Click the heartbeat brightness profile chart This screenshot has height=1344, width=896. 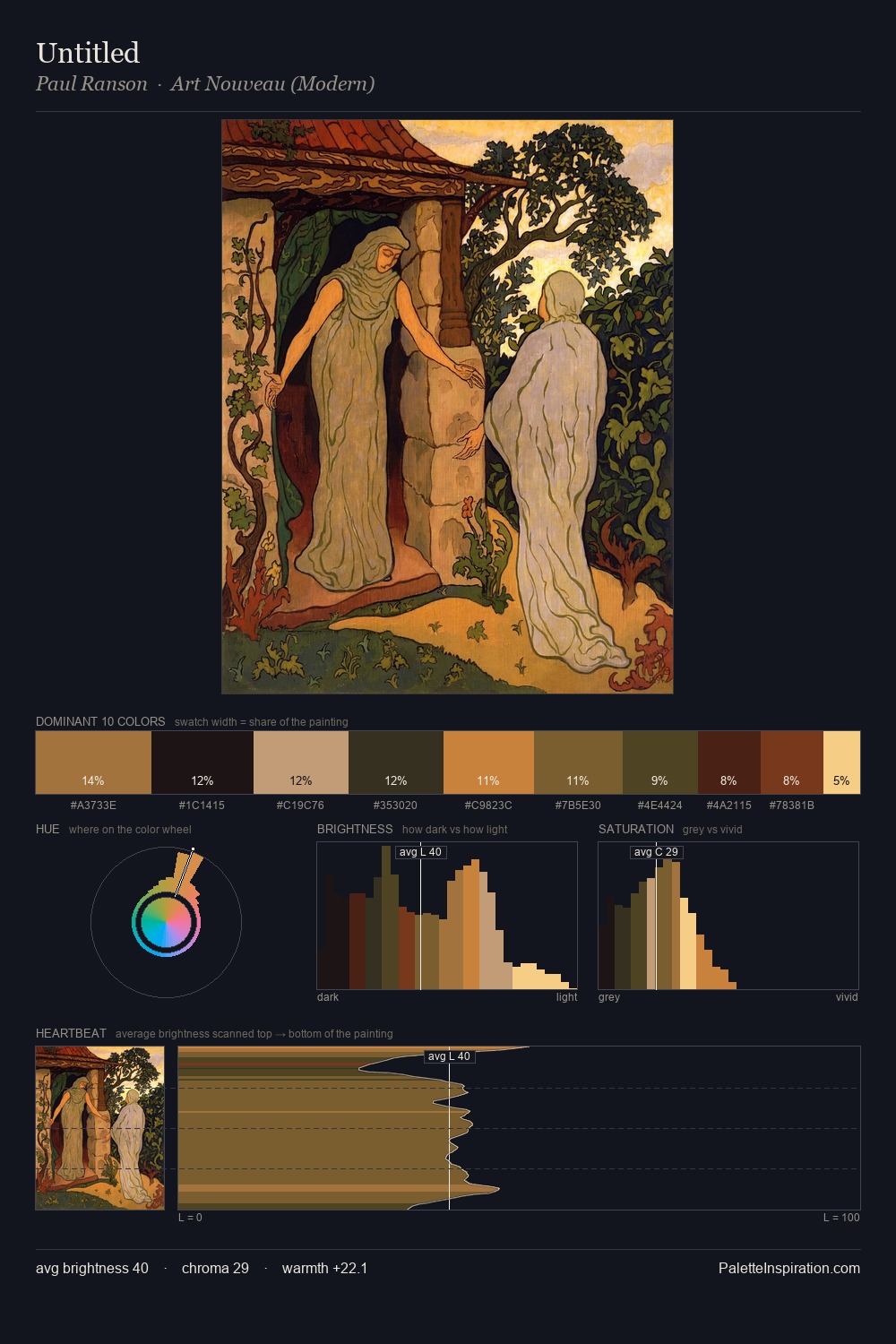tap(519, 1128)
